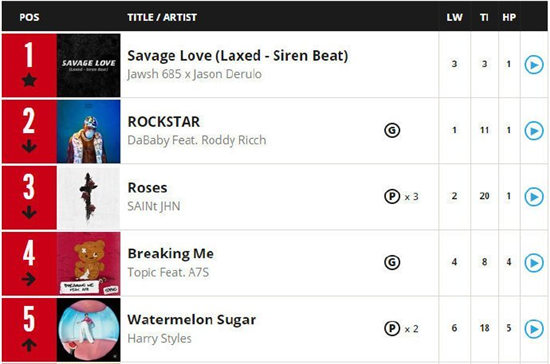Play preview of Savage Love
The height and width of the screenshot is (364, 550).
click(534, 65)
